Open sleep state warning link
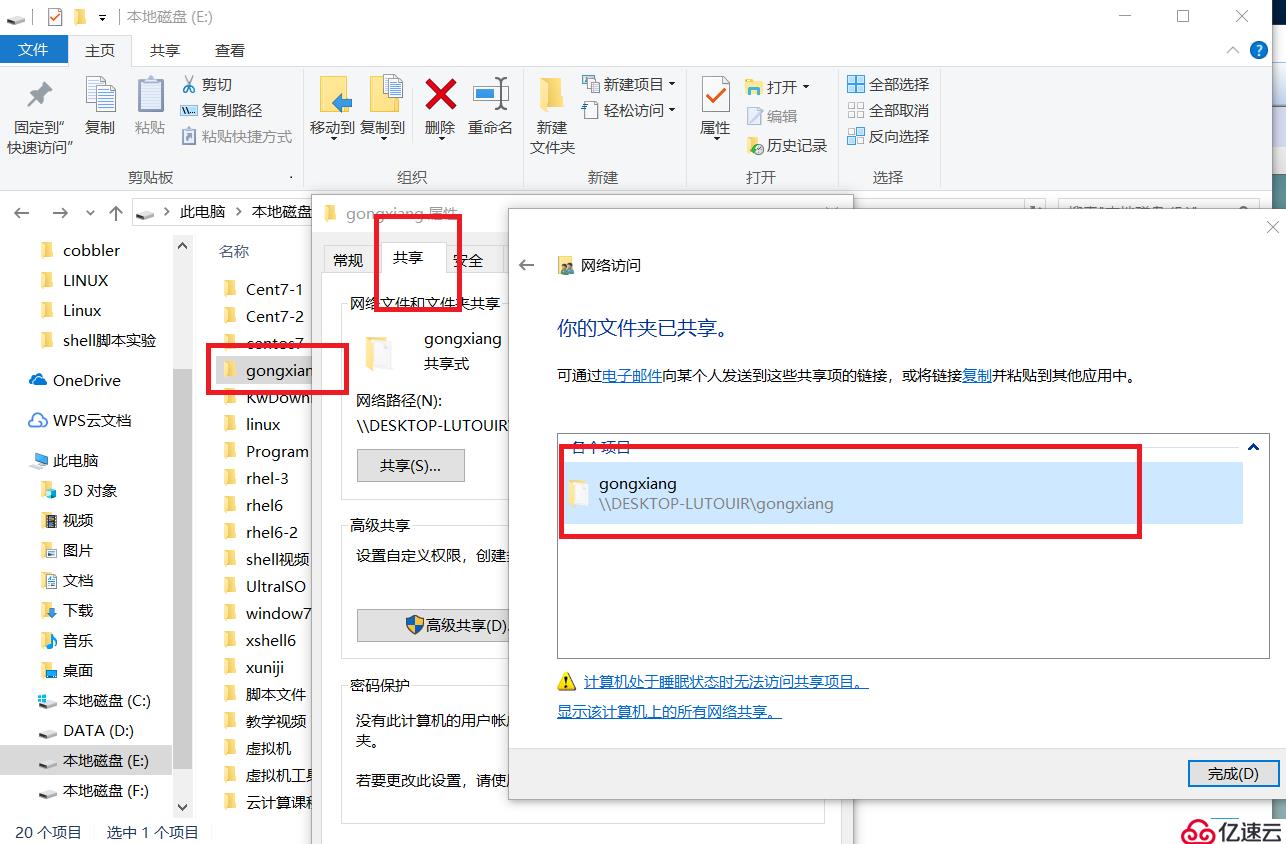Screen dimensions: 1286x844 tap(726, 682)
